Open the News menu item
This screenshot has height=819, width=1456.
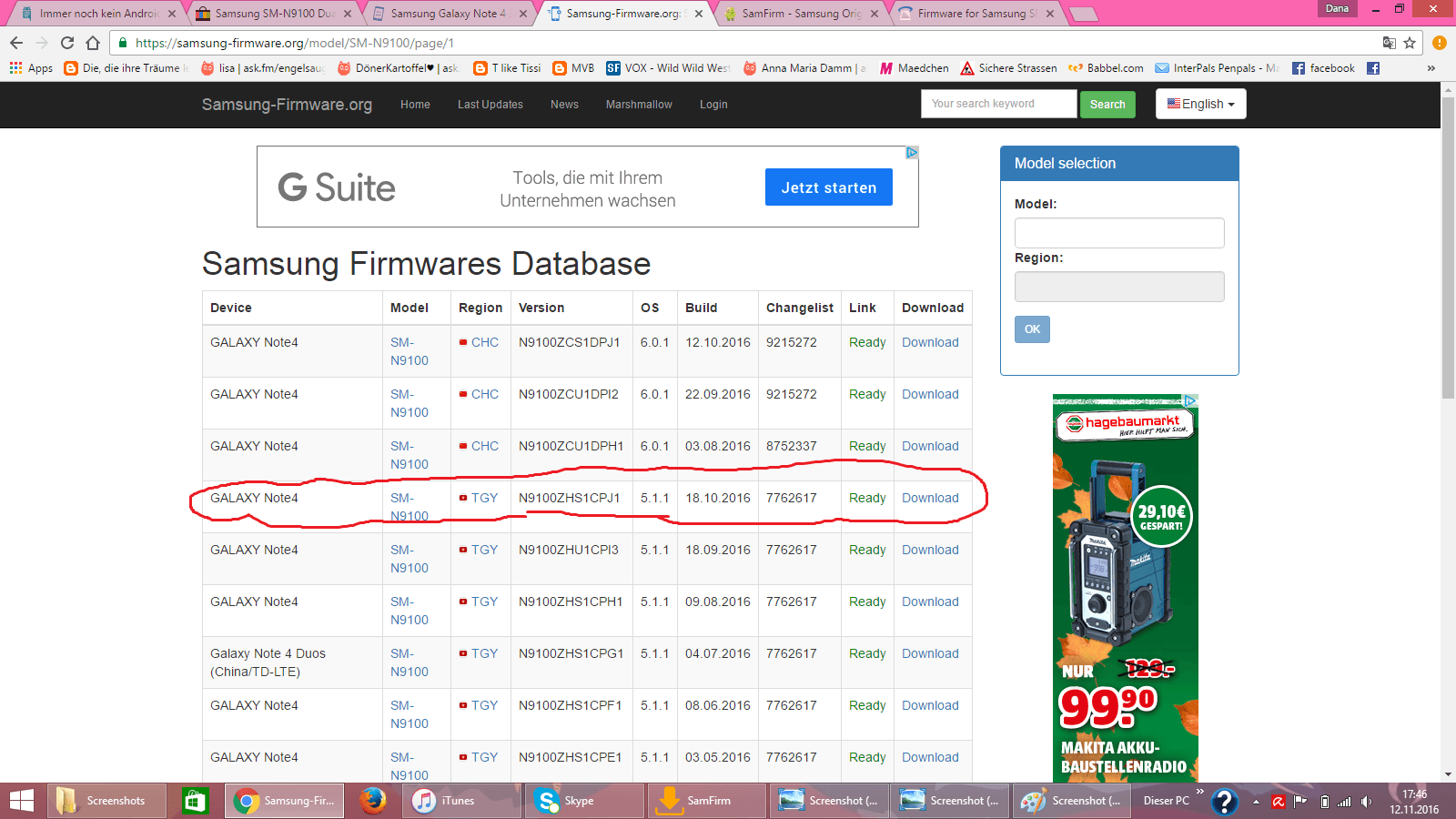tap(564, 105)
